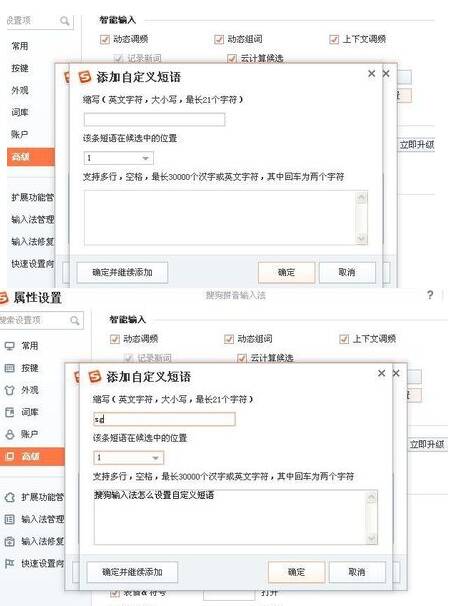Open 输入法修复 in the sidebar without icons

coord(33,242)
